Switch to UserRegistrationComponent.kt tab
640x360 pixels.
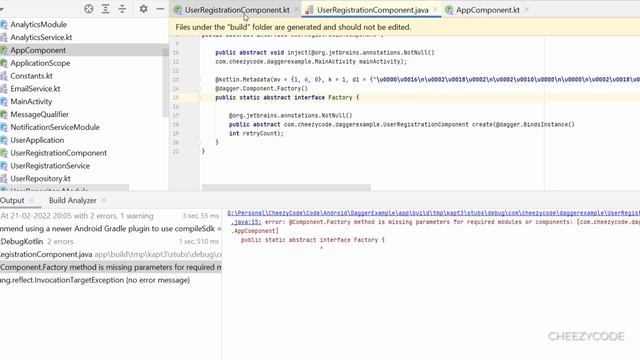click(x=237, y=10)
